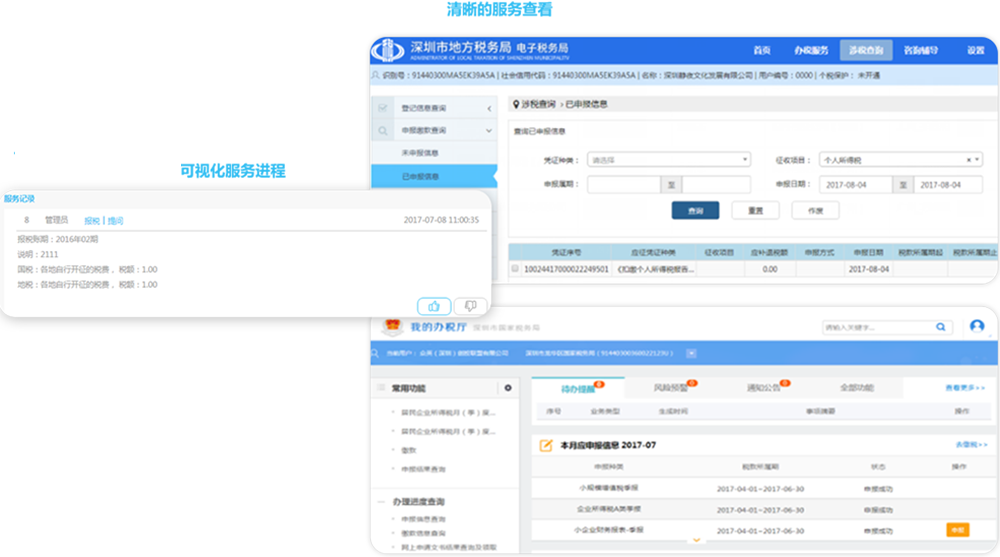
Task: Click the 服务记录 heading
Action: (19, 199)
